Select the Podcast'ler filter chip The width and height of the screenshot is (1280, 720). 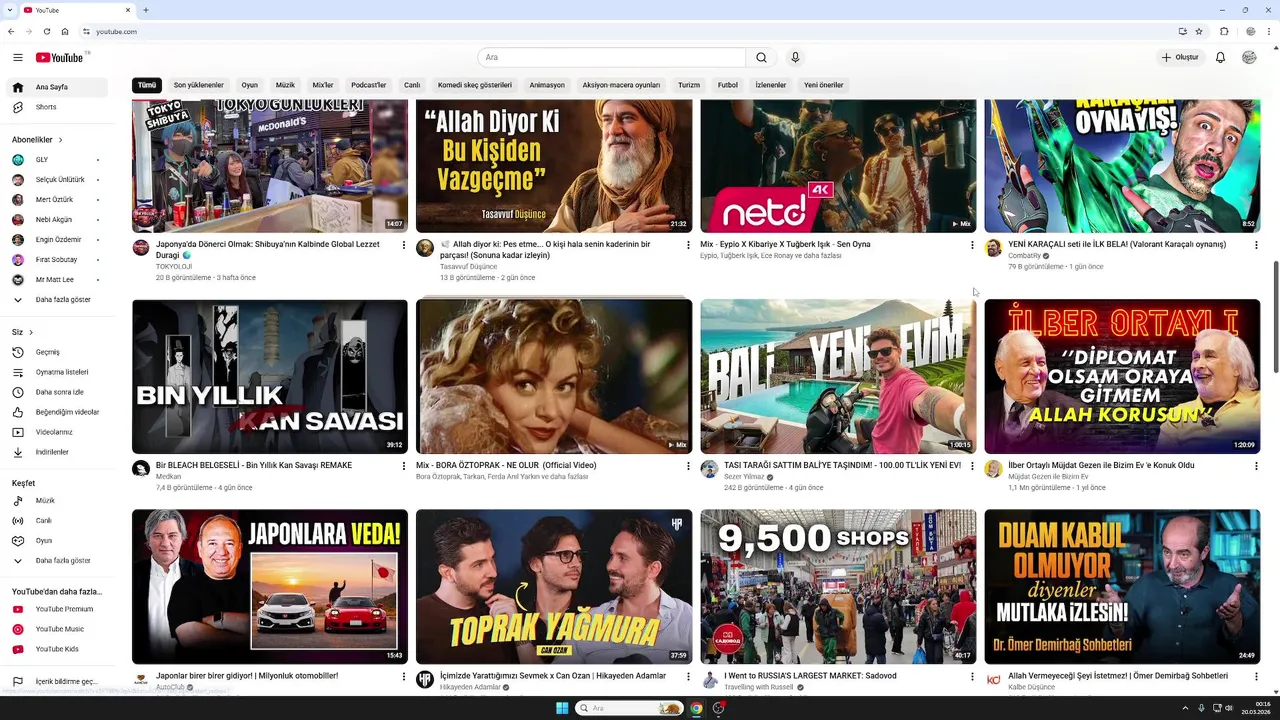coord(368,85)
